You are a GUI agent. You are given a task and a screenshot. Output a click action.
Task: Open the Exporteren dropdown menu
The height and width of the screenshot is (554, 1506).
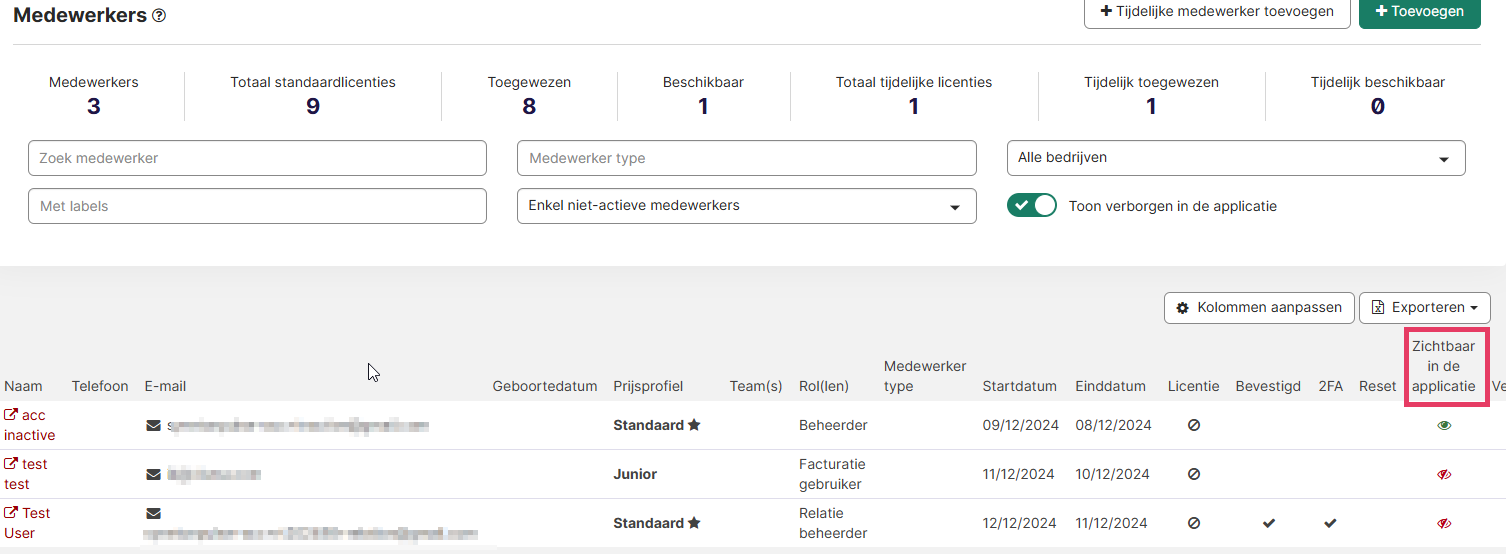coord(1424,308)
